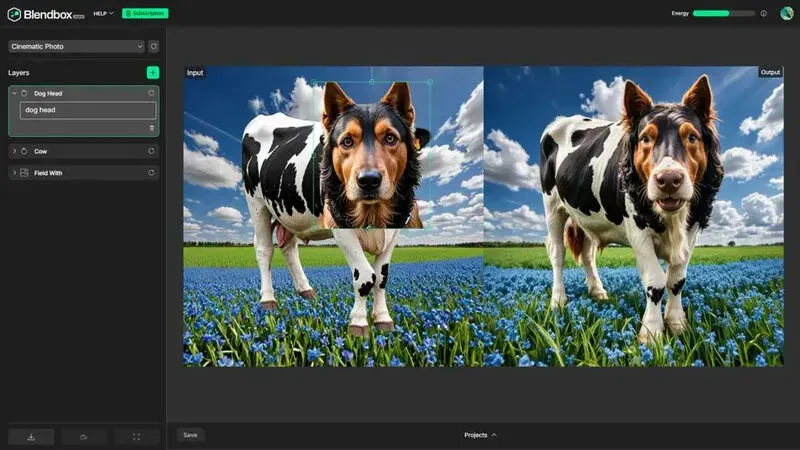
Task: Click the Input label on canvas
Action: [x=195, y=73]
